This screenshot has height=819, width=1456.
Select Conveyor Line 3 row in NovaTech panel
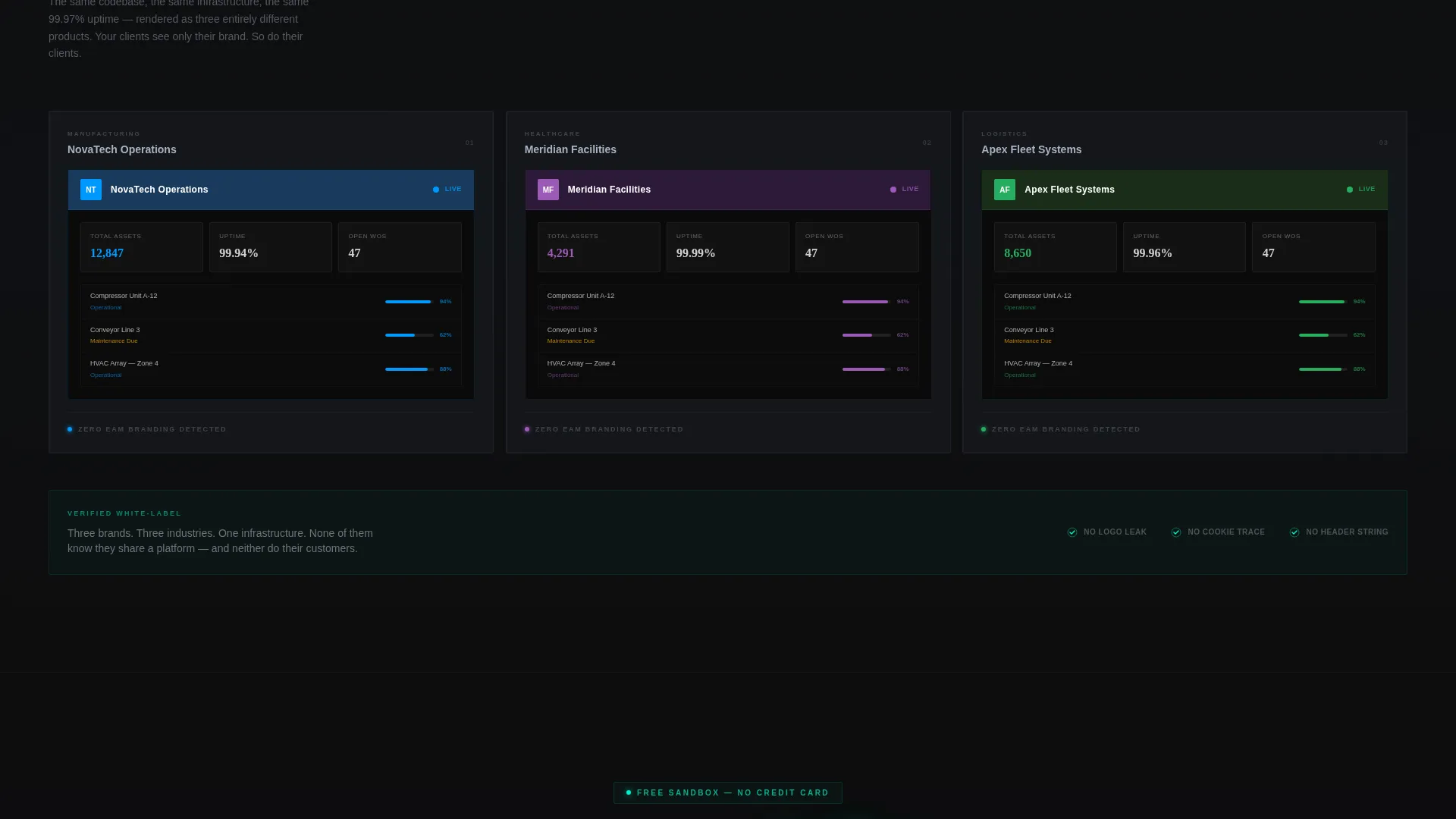click(x=271, y=335)
